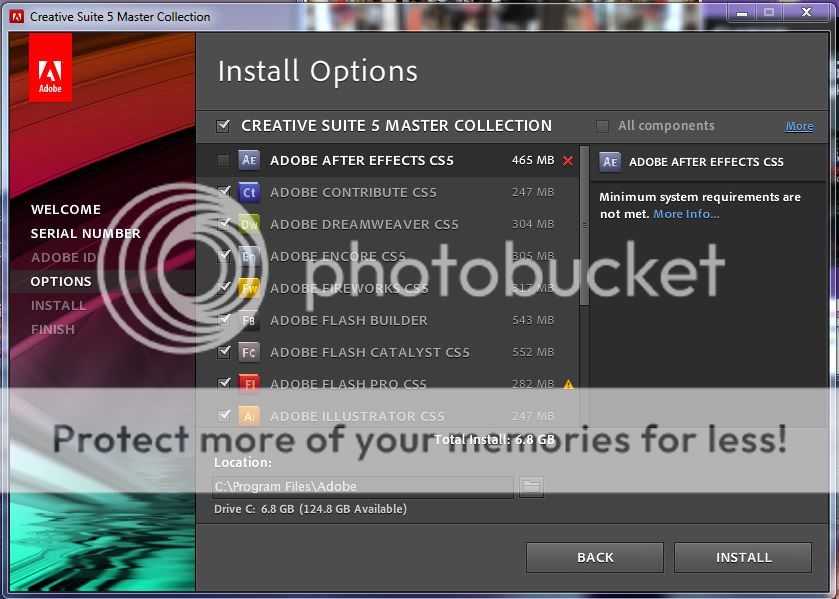Uncheck Adobe Dreamweaver CS5 checkbox
Image resolution: width=839 pixels, height=599 pixels.
tap(224, 223)
